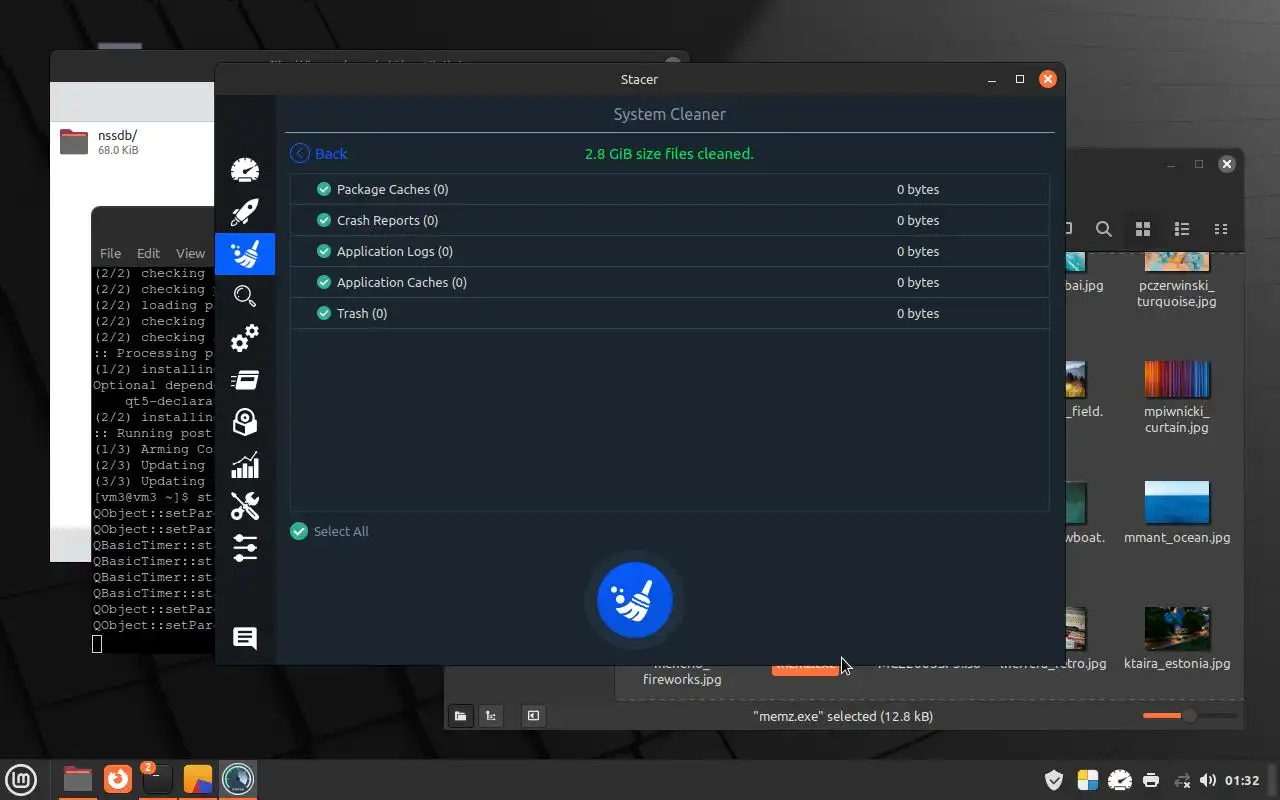
Task: Click the Stacer gauge tray icon
Action: (x=1120, y=780)
